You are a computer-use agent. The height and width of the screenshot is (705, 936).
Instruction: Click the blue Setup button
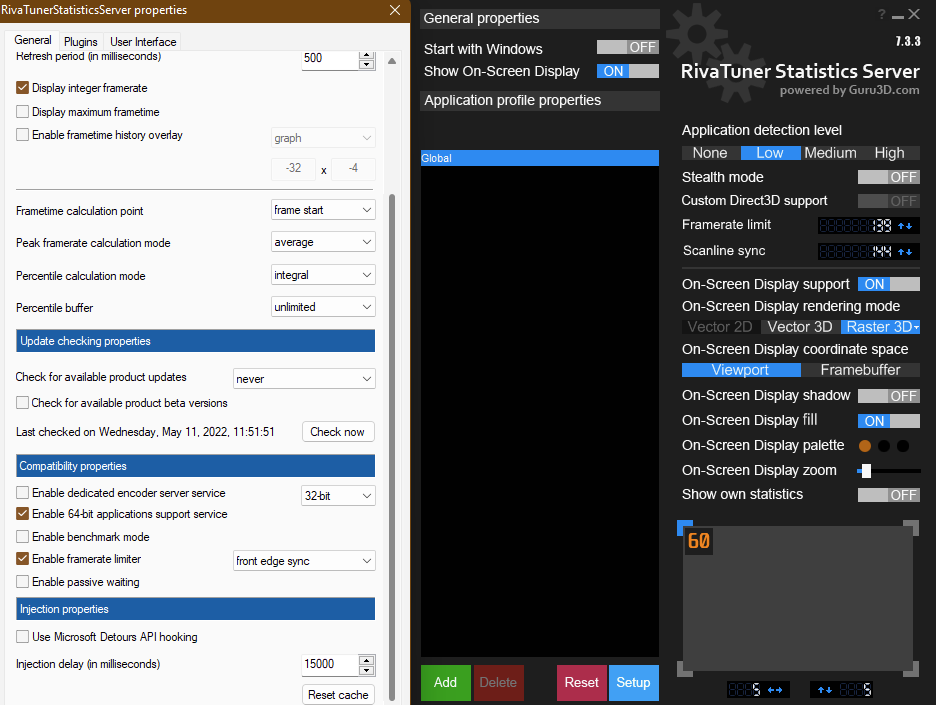pyautogui.click(x=633, y=682)
